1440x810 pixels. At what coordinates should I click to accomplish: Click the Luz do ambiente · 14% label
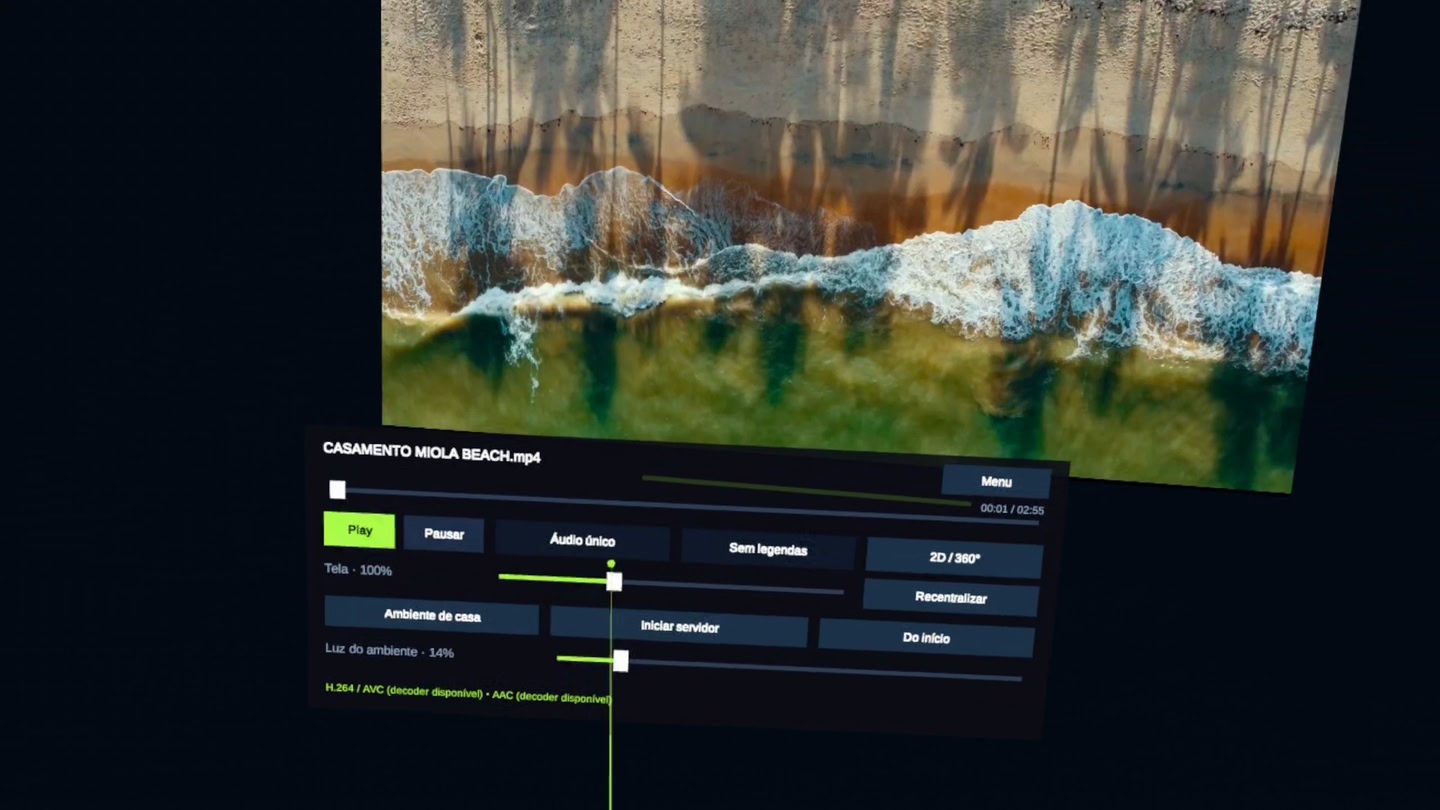(389, 650)
